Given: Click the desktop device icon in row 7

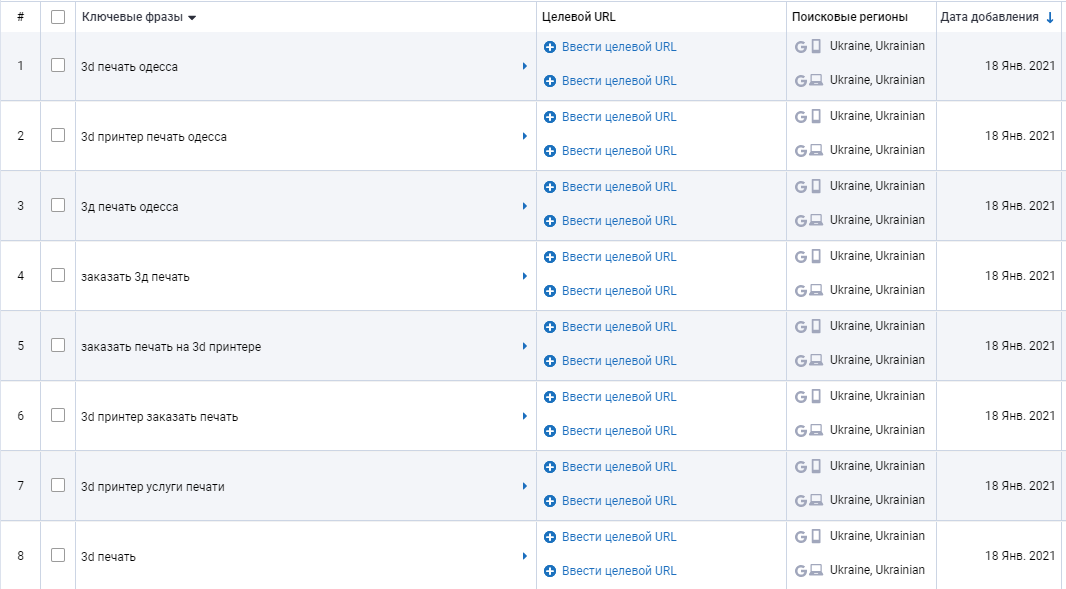Looking at the screenshot, I should pos(816,500).
